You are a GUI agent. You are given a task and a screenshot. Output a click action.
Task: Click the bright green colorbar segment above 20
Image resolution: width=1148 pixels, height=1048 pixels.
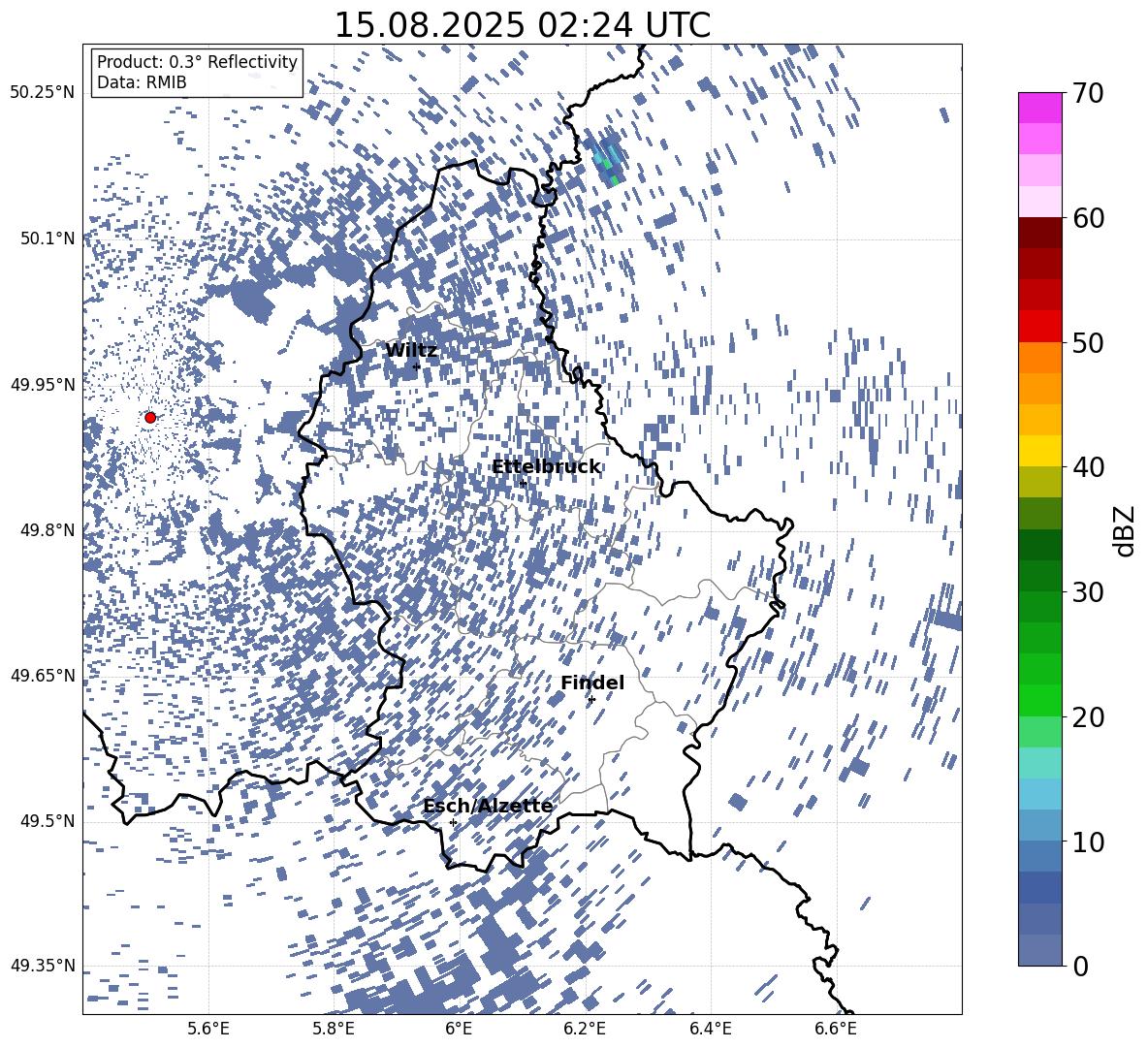(x=1039, y=700)
